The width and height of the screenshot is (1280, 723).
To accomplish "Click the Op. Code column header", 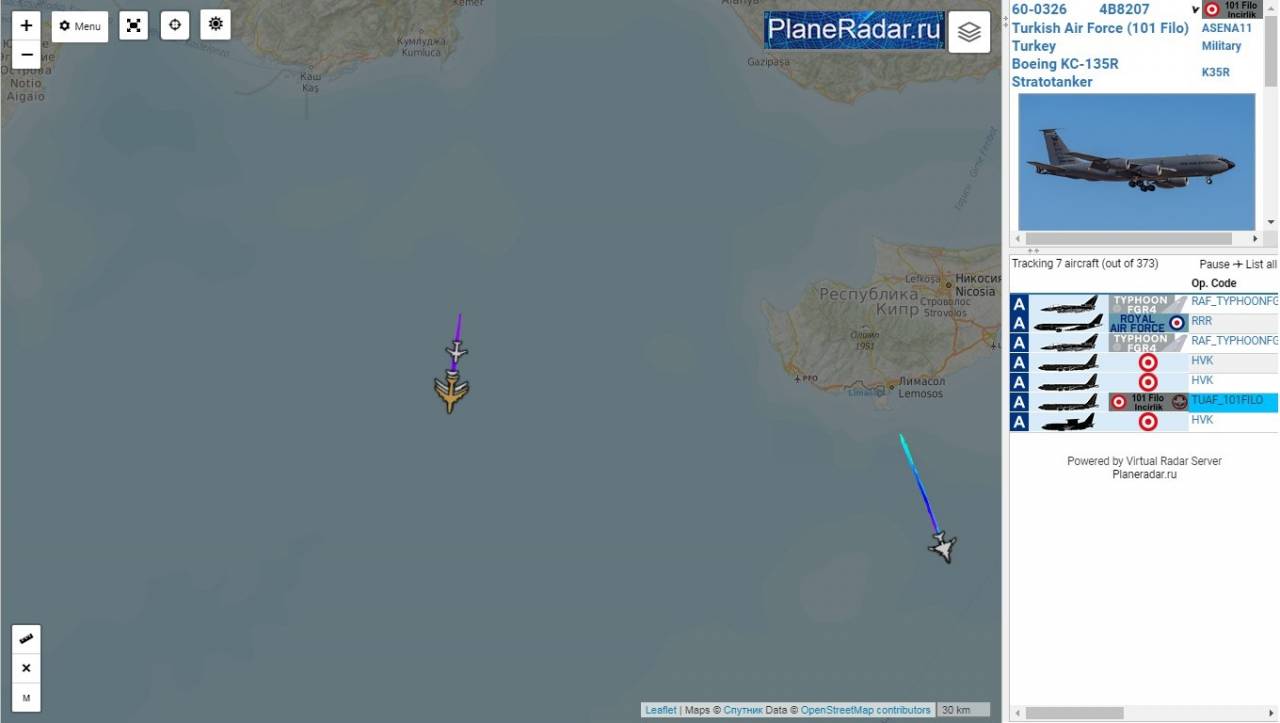I will 1214,283.
